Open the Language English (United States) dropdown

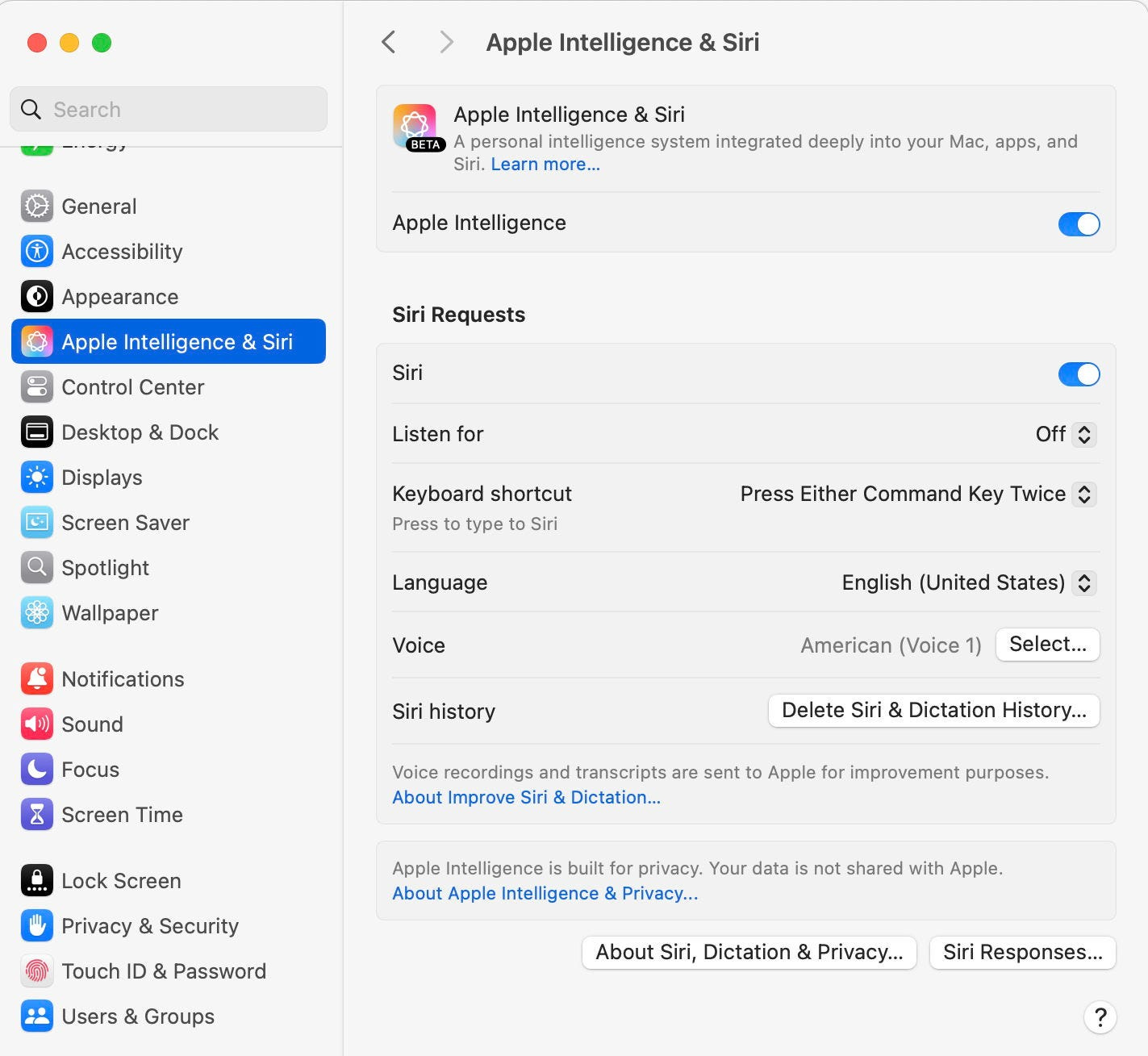click(968, 582)
